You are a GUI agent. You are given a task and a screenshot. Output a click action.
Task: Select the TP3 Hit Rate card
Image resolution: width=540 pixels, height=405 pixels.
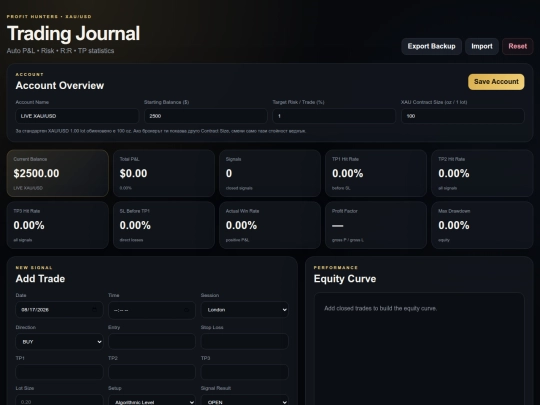tap(58, 225)
